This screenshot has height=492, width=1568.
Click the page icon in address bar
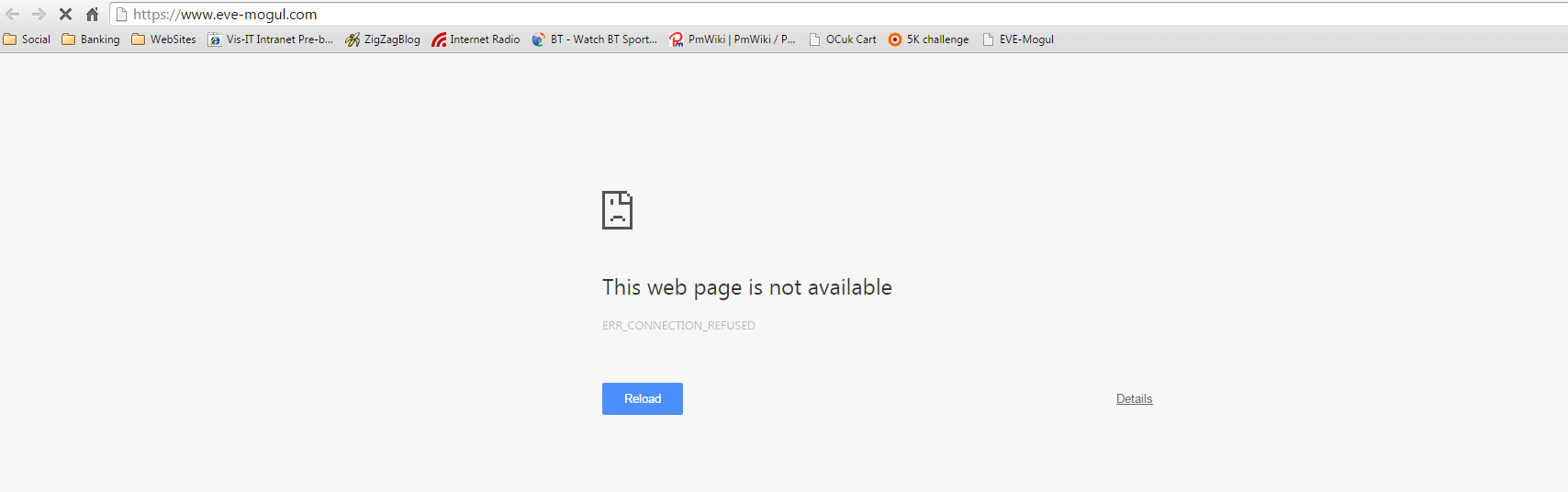click(x=121, y=15)
